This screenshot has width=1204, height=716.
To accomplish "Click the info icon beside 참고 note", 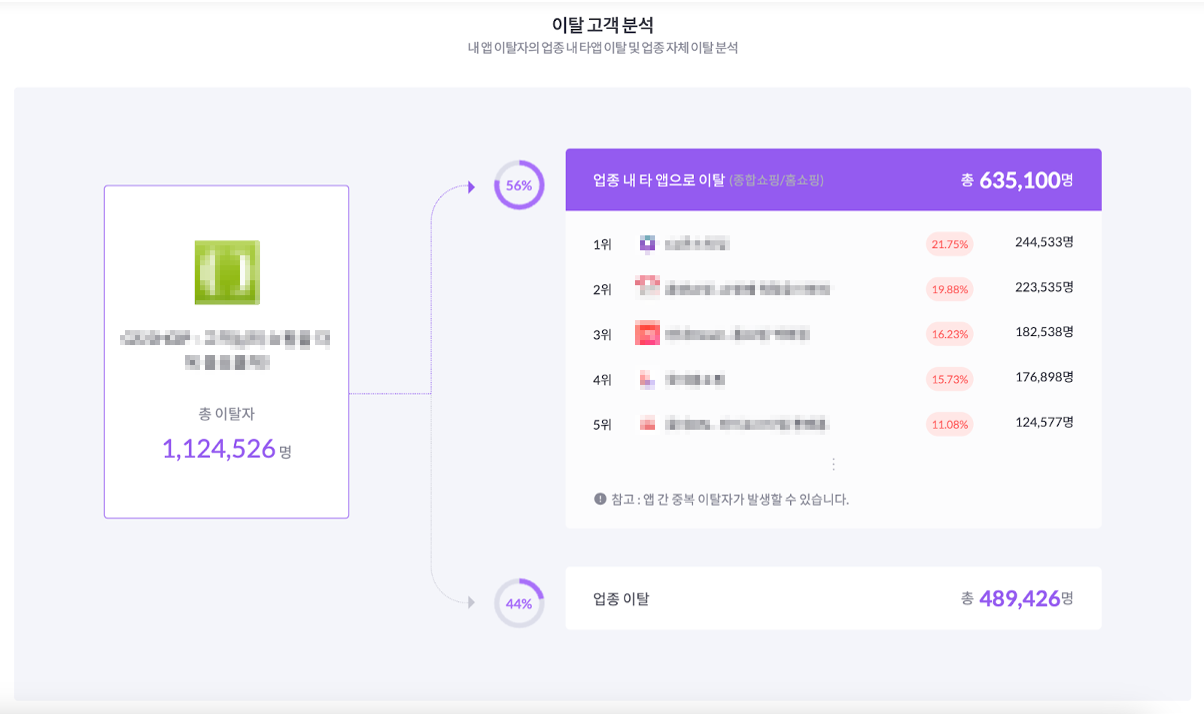I will pyautogui.click(x=600, y=499).
